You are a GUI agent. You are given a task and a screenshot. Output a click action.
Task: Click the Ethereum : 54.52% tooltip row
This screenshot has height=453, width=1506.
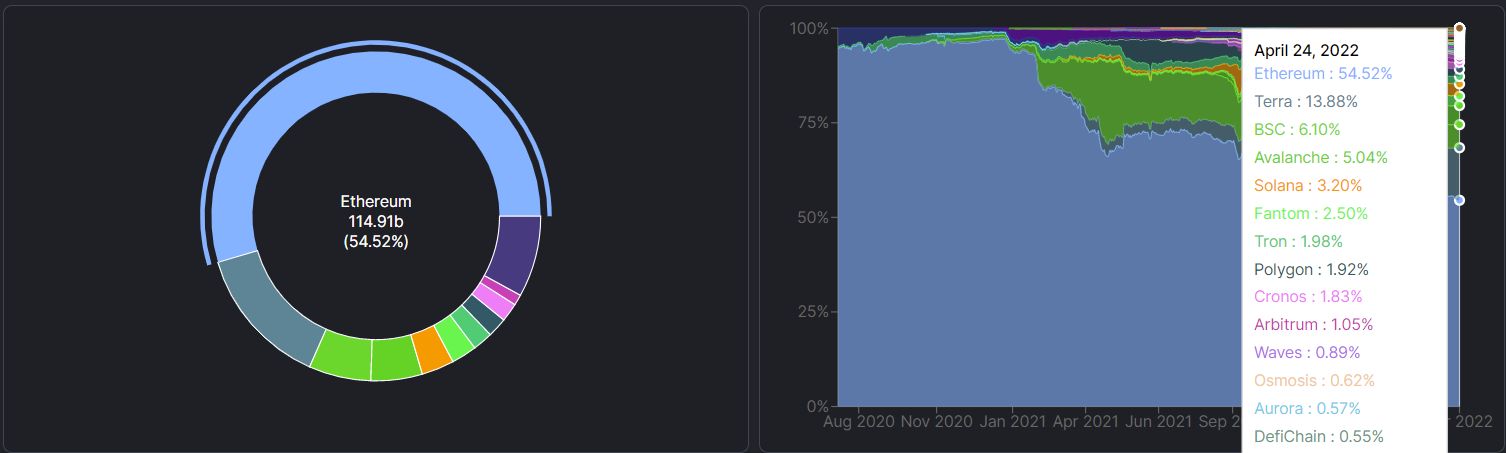coord(1323,74)
